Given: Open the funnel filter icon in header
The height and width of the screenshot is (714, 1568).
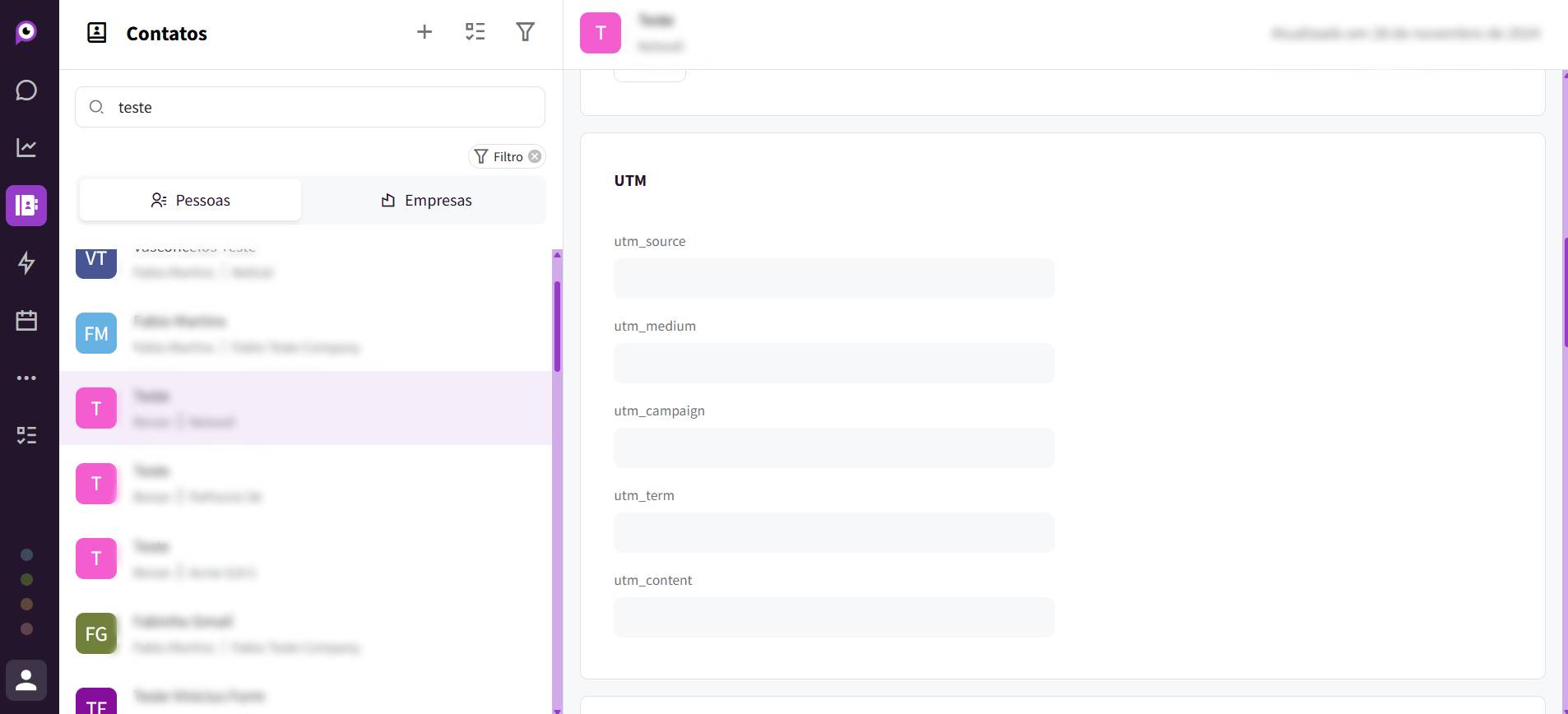Looking at the screenshot, I should (525, 32).
